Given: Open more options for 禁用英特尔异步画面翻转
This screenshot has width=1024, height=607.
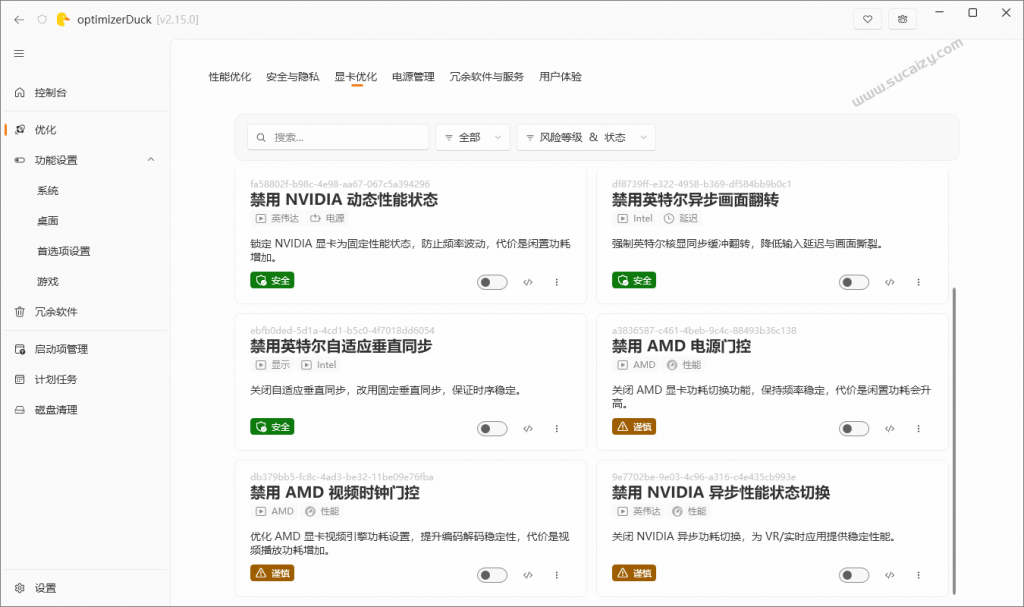Looking at the screenshot, I should click(x=918, y=282).
